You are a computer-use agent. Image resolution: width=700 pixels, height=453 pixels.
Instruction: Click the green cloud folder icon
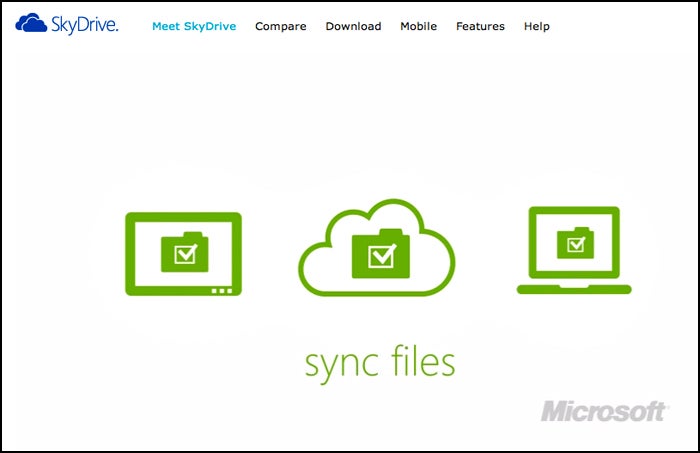377,248
